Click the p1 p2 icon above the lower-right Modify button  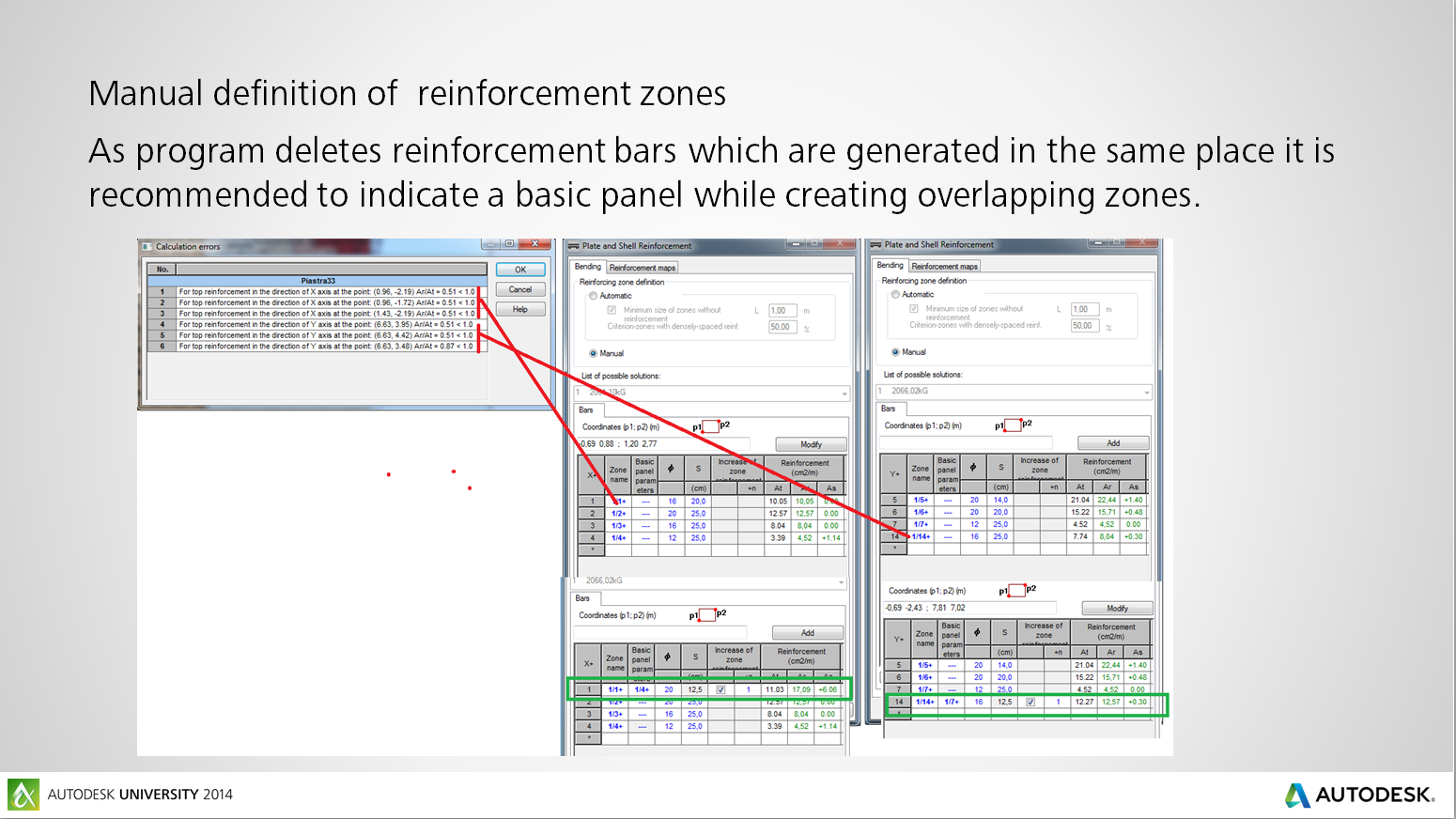[1017, 590]
